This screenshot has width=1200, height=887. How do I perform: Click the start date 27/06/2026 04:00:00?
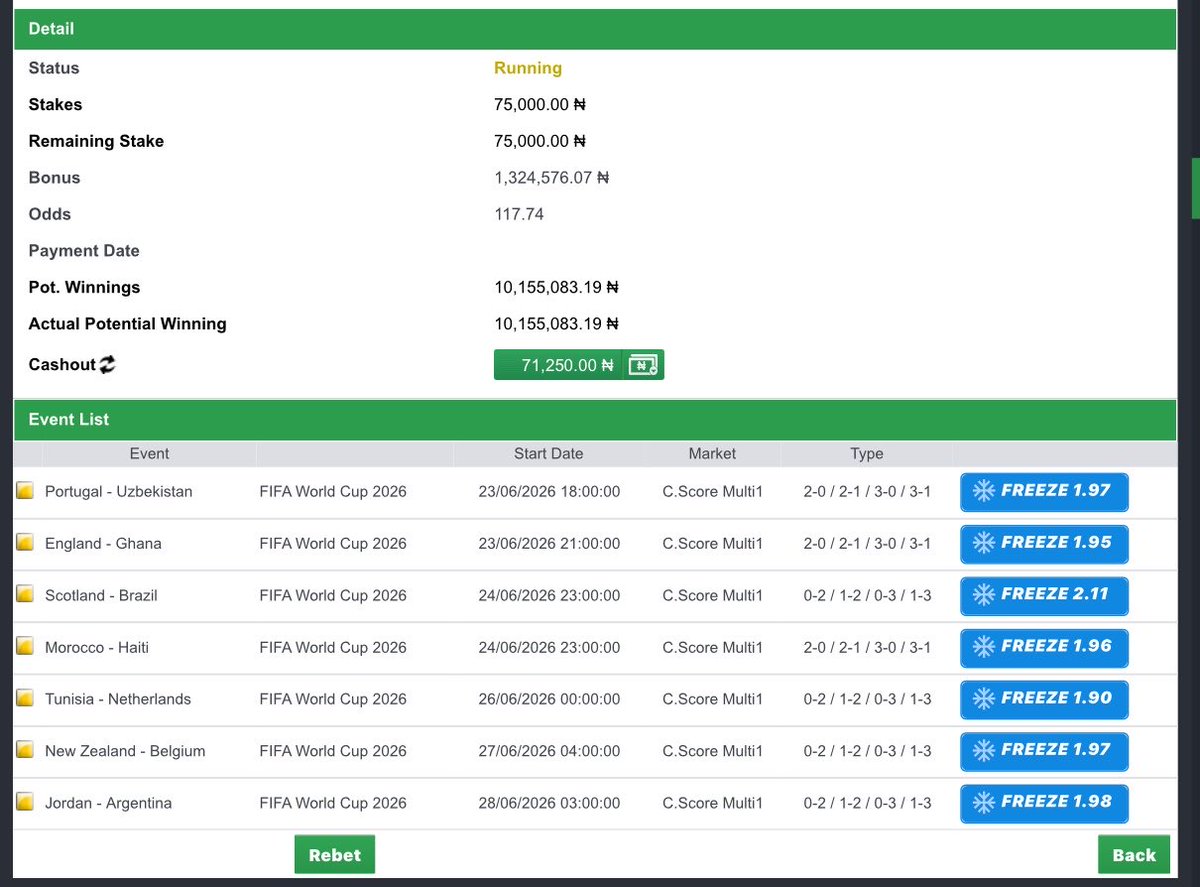coord(549,751)
